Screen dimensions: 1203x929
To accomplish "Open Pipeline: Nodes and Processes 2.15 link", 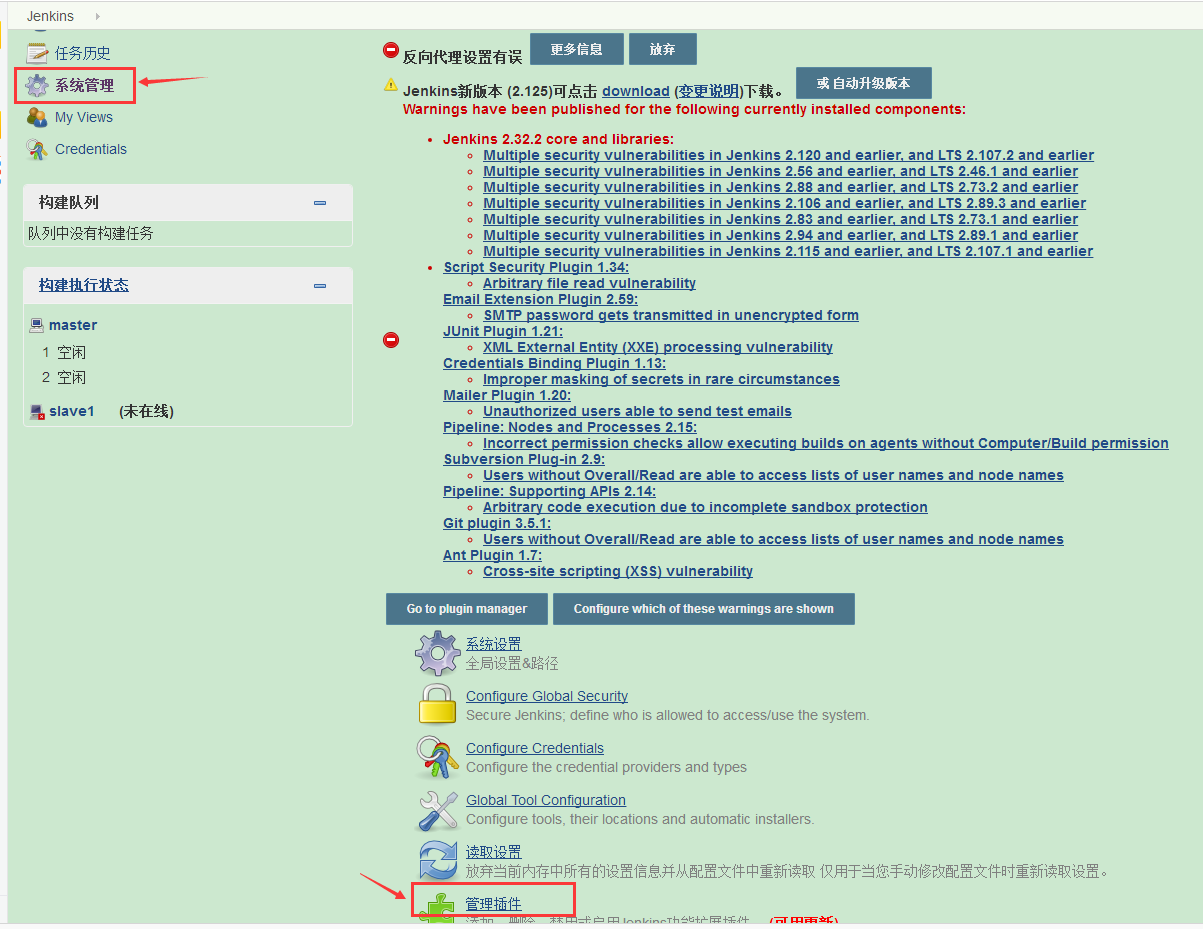I will [x=570, y=427].
